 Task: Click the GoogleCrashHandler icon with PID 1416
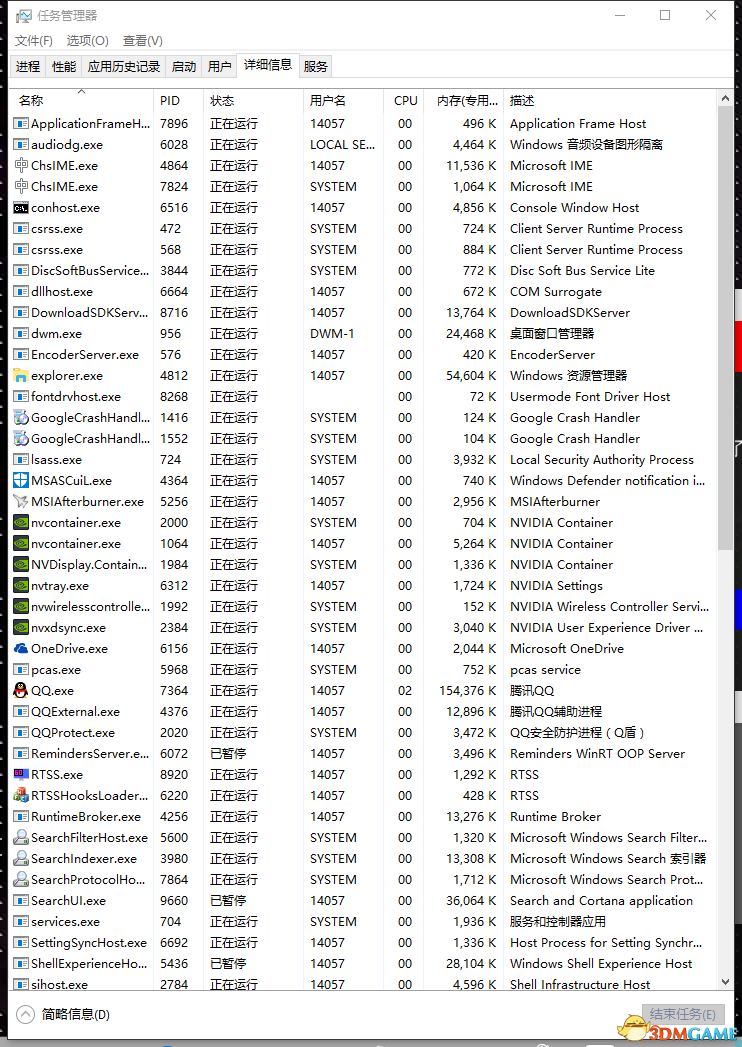point(21,418)
